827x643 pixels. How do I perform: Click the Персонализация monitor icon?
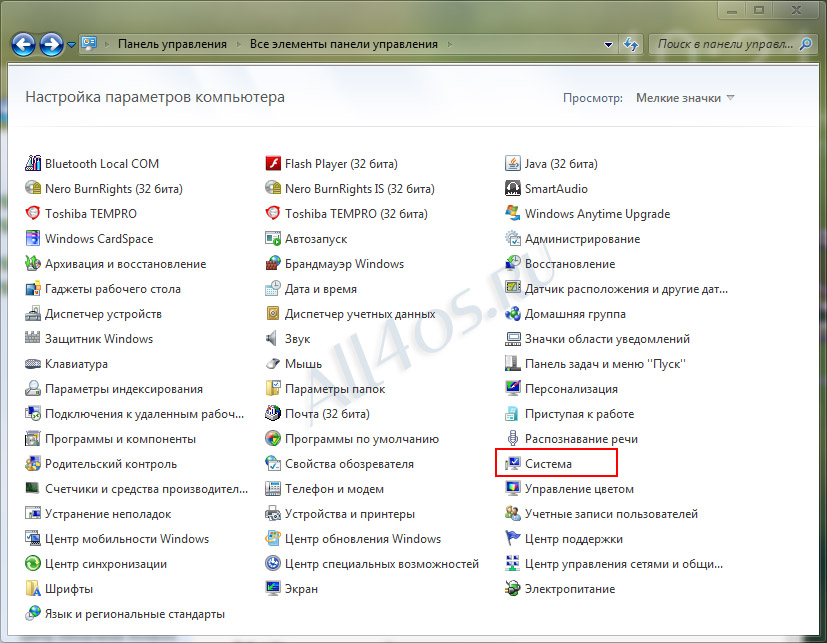tap(513, 388)
